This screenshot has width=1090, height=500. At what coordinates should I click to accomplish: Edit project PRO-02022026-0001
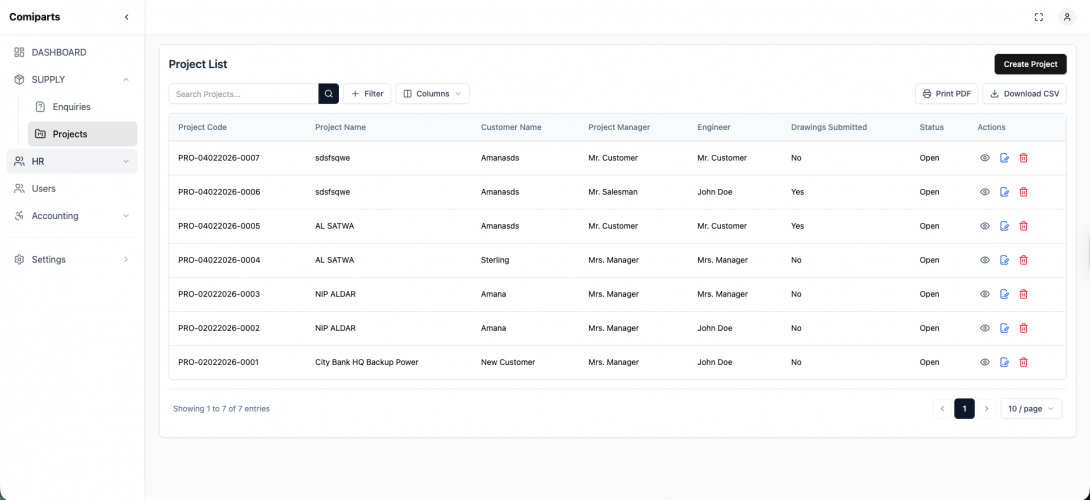point(1004,362)
